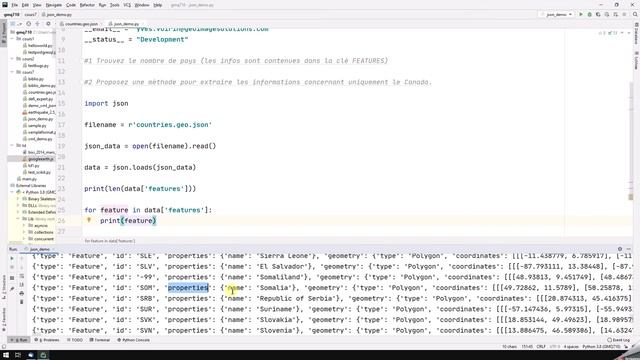The image size is (640, 360).
Task: Click the Run tool window button at bottom
Action: [x=19, y=340]
